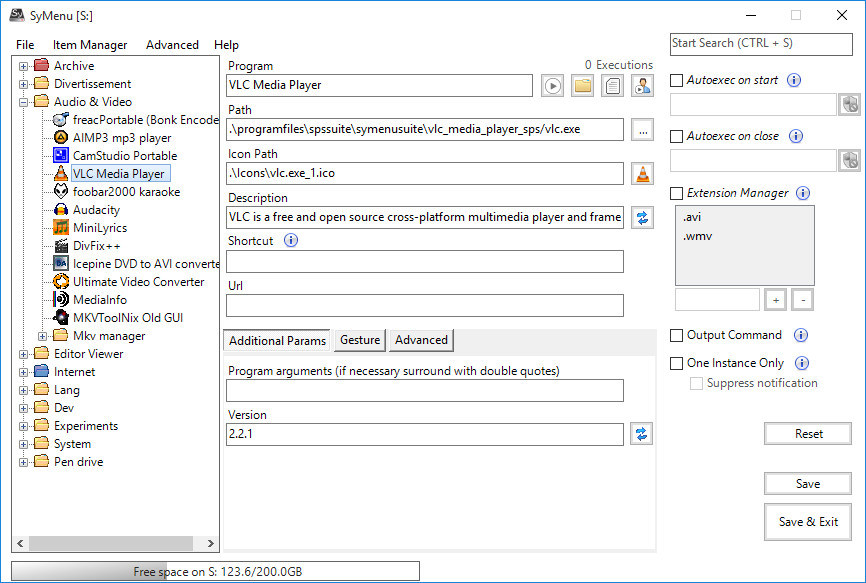Viewport: 866px width, 583px height.
Task: Browse for path with ellipsis button
Action: click(x=642, y=130)
